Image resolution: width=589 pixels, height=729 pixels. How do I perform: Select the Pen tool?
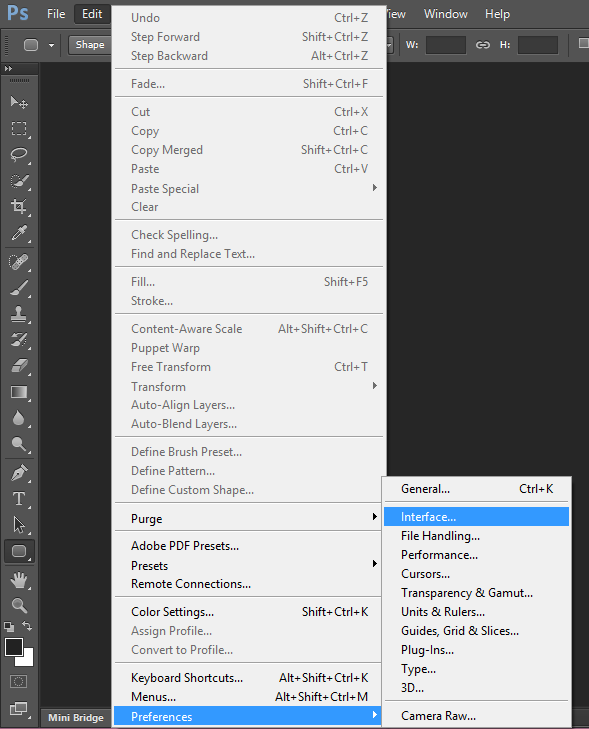tap(19, 473)
